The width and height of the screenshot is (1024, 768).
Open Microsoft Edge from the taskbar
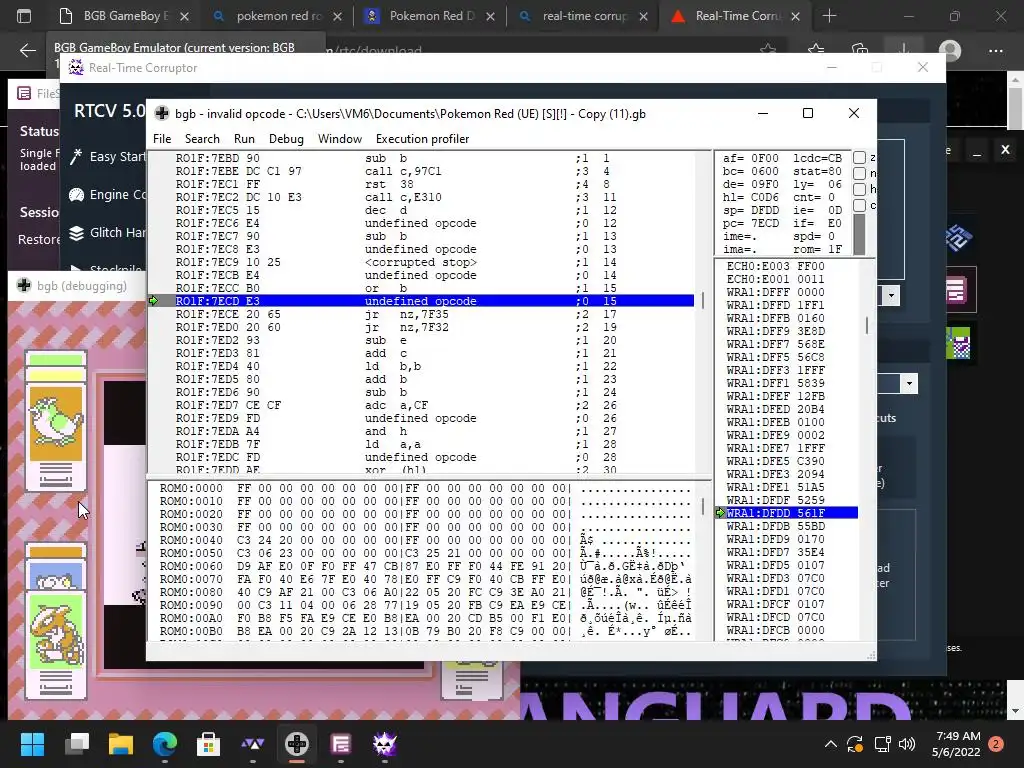[x=165, y=744]
